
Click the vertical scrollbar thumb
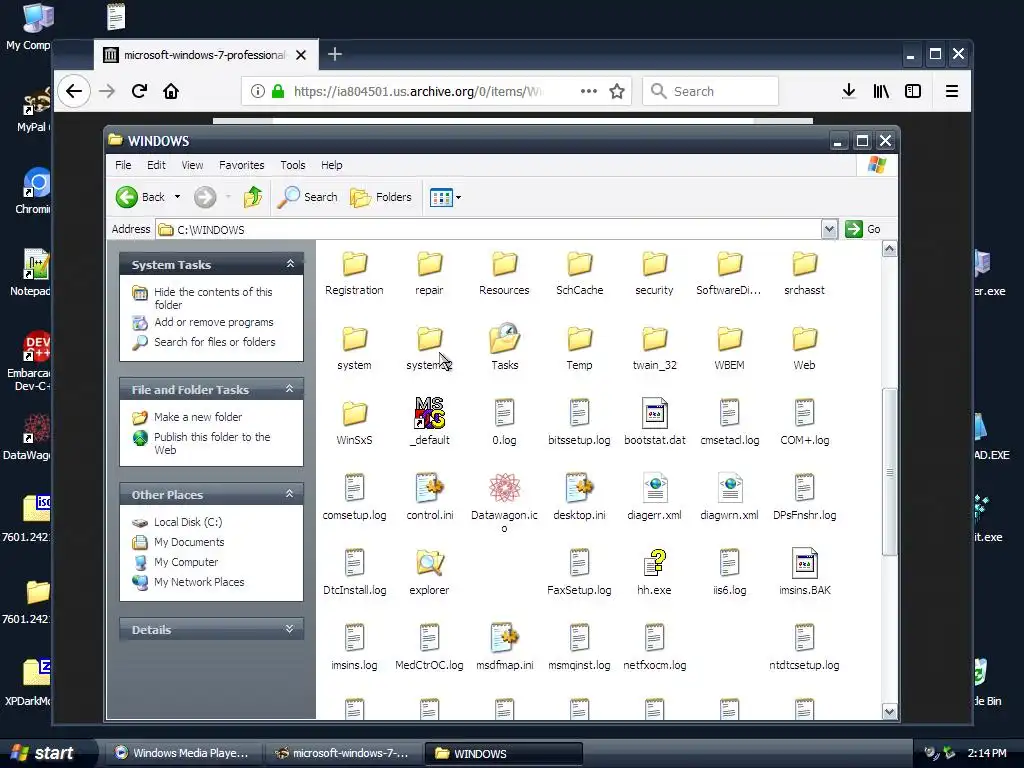click(x=889, y=472)
